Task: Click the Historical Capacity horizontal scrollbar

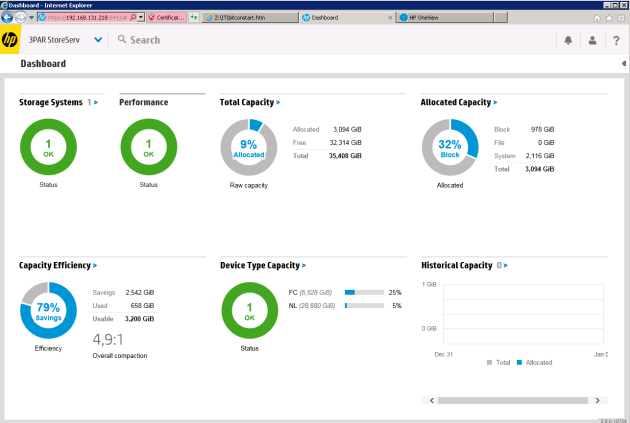Action: coord(520,400)
